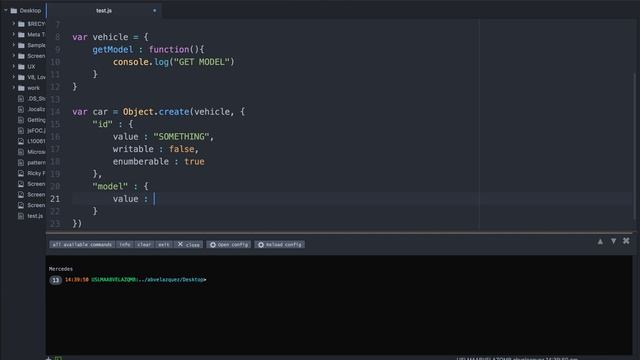Image resolution: width=640 pixels, height=360 pixels.
Task: Switch to the test.js editor tab
Action: 104,11
